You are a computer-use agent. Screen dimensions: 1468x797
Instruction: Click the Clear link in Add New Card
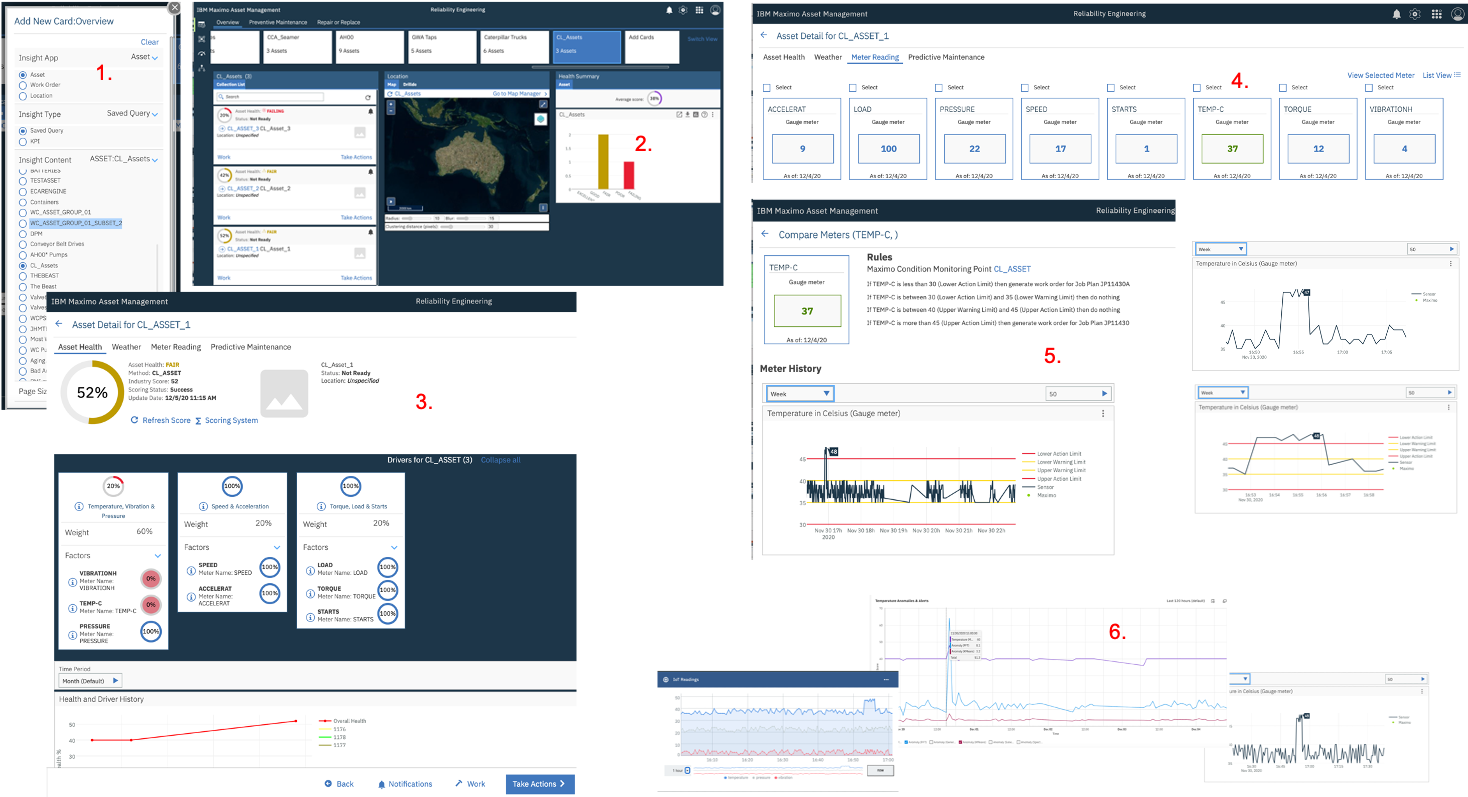150,42
